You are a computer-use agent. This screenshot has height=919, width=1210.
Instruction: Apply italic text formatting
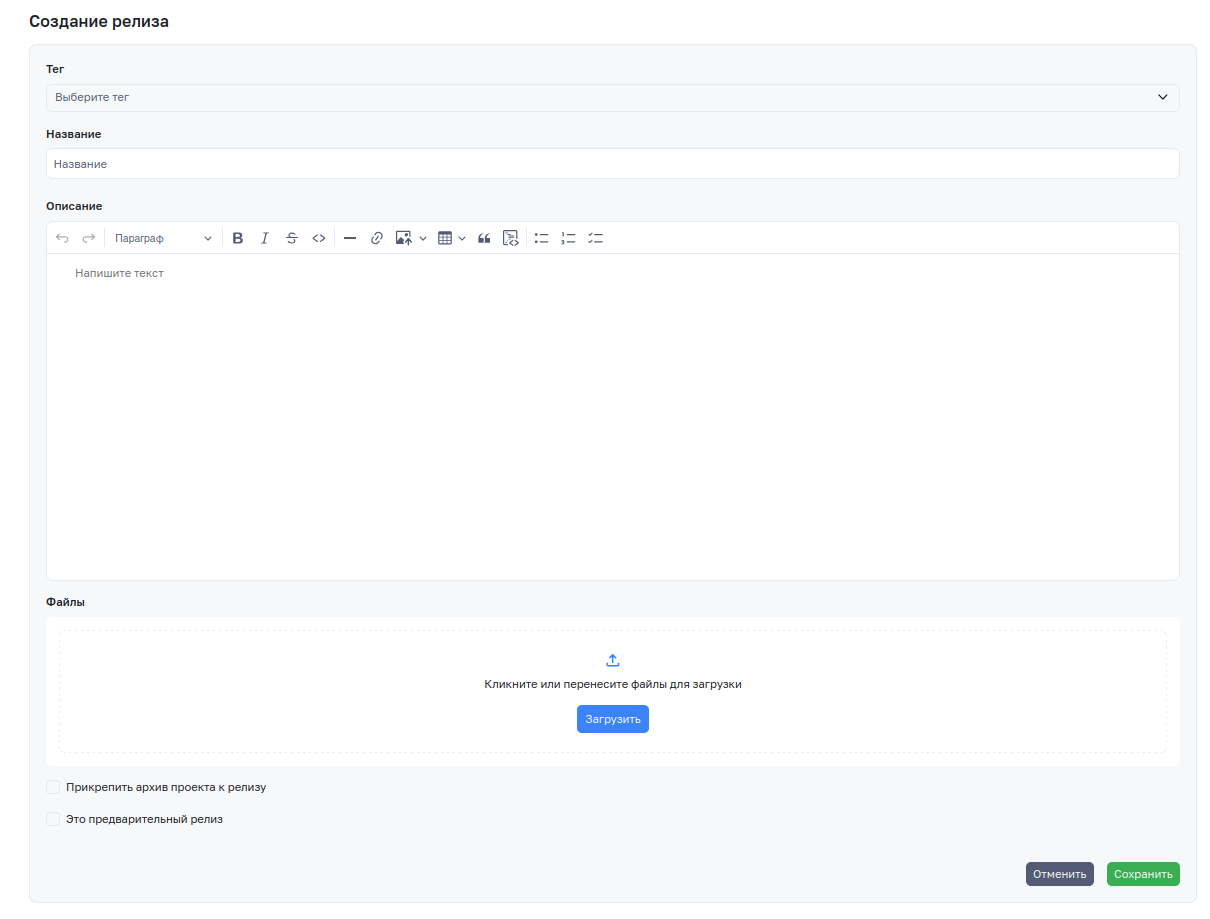[265, 238]
